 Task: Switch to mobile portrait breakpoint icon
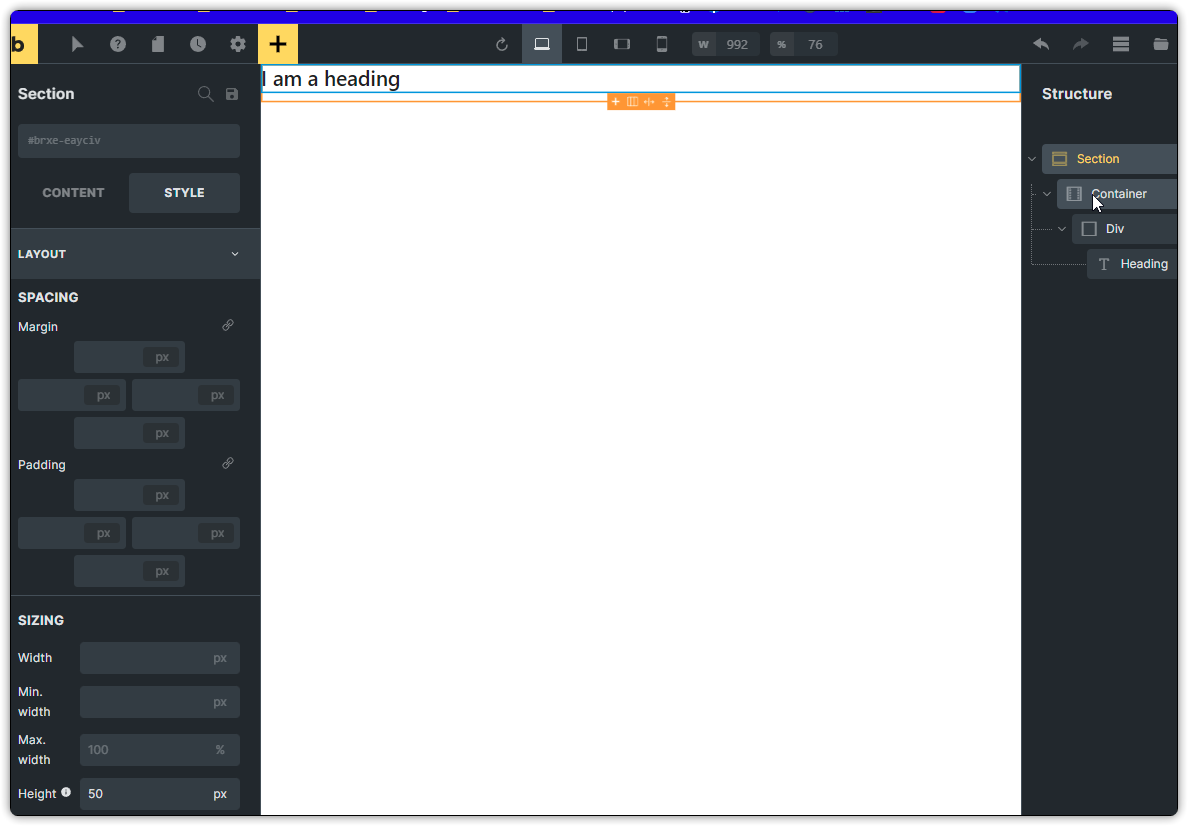coord(661,44)
